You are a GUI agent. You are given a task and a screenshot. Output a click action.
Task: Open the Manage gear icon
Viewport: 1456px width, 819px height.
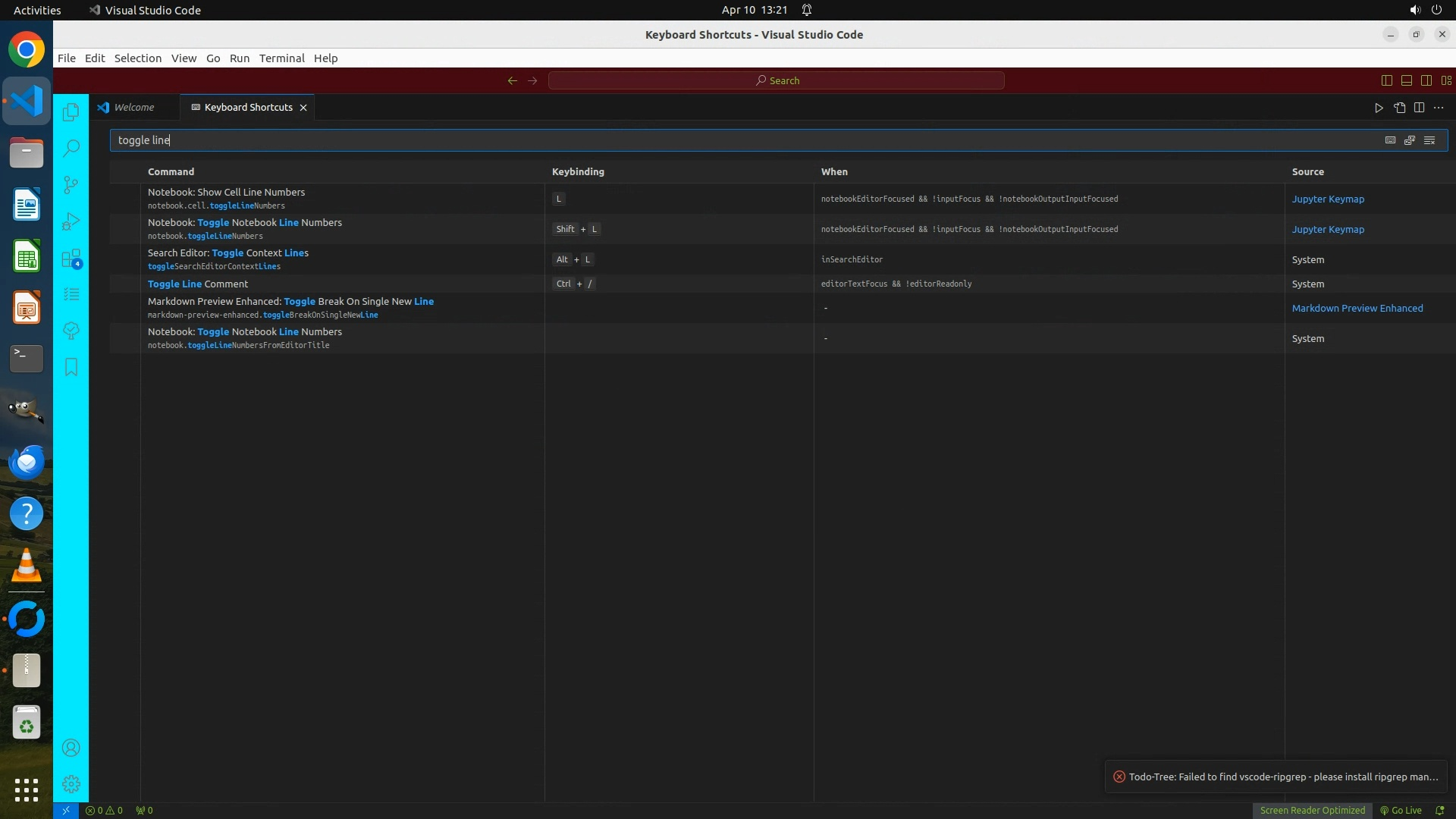click(x=71, y=784)
